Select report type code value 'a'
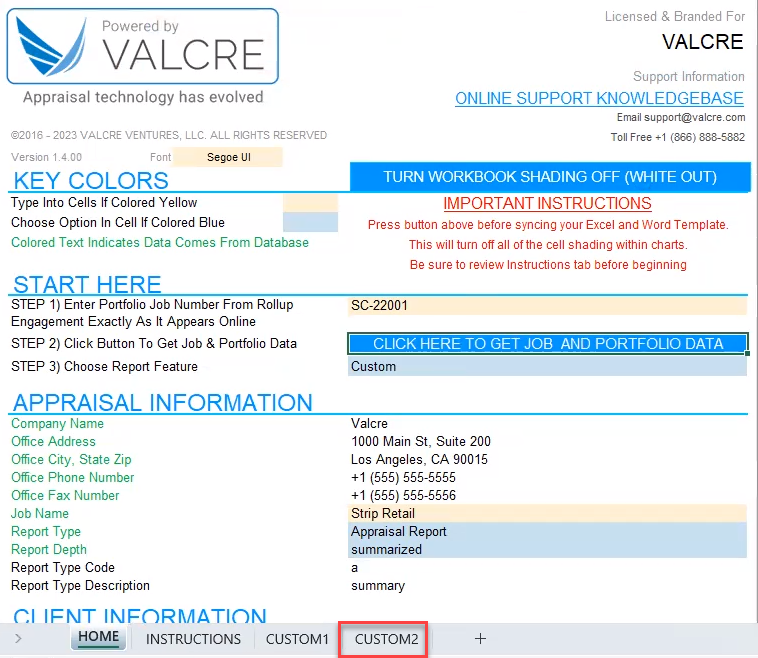The height and width of the screenshot is (658, 758). tap(354, 568)
